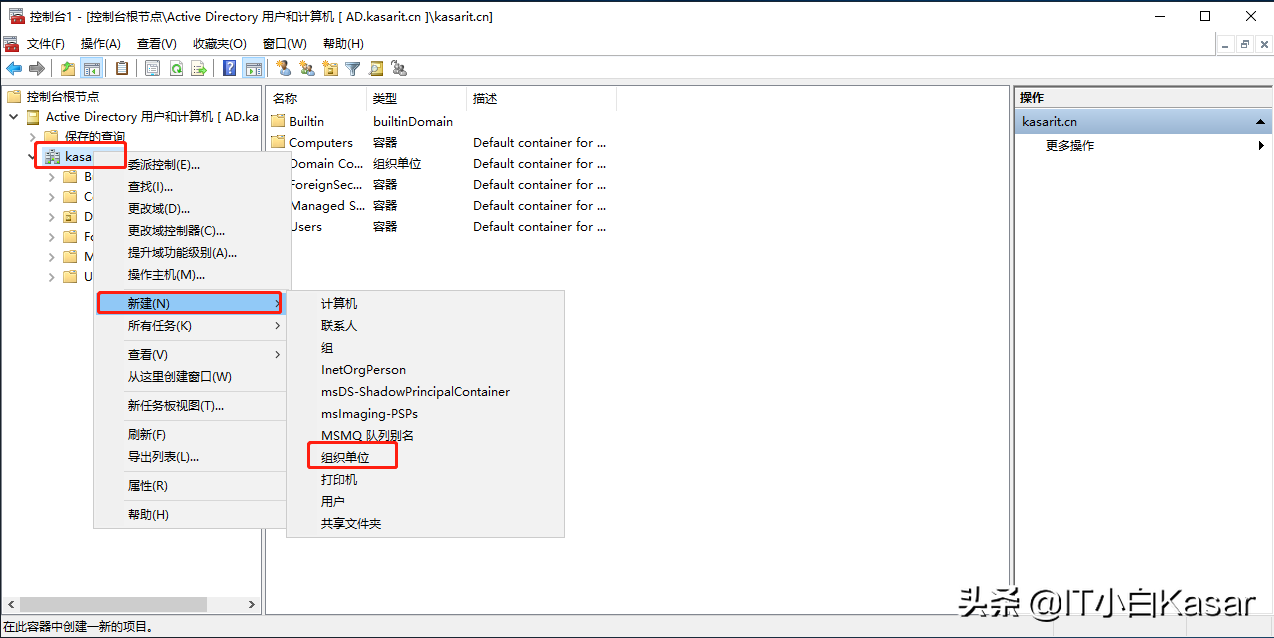
Task: Choose 委派控制(E)... from the context menu
Action: coord(163,165)
